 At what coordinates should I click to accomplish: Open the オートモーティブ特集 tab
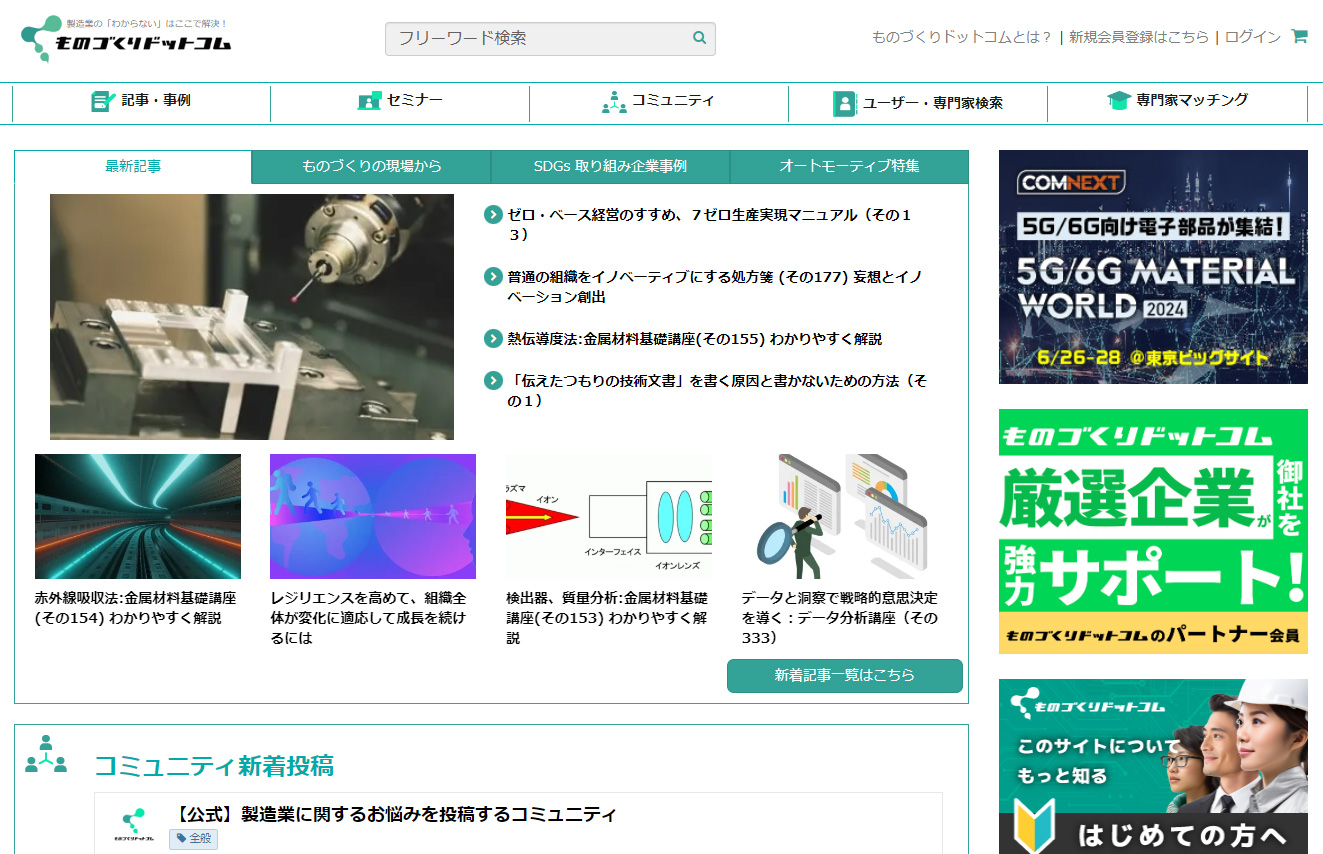tap(849, 166)
